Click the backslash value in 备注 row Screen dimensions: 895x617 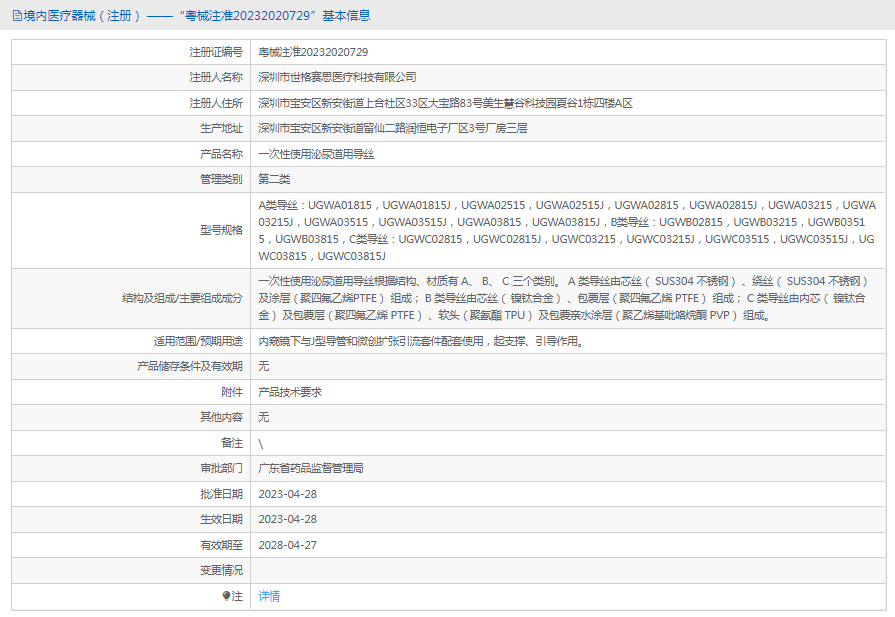pos(261,443)
